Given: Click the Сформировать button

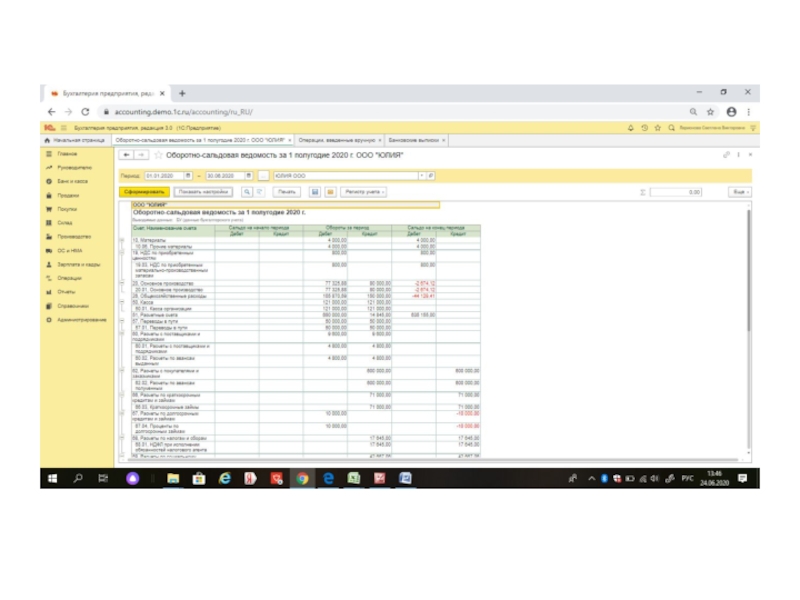Looking at the screenshot, I should 143,190.
